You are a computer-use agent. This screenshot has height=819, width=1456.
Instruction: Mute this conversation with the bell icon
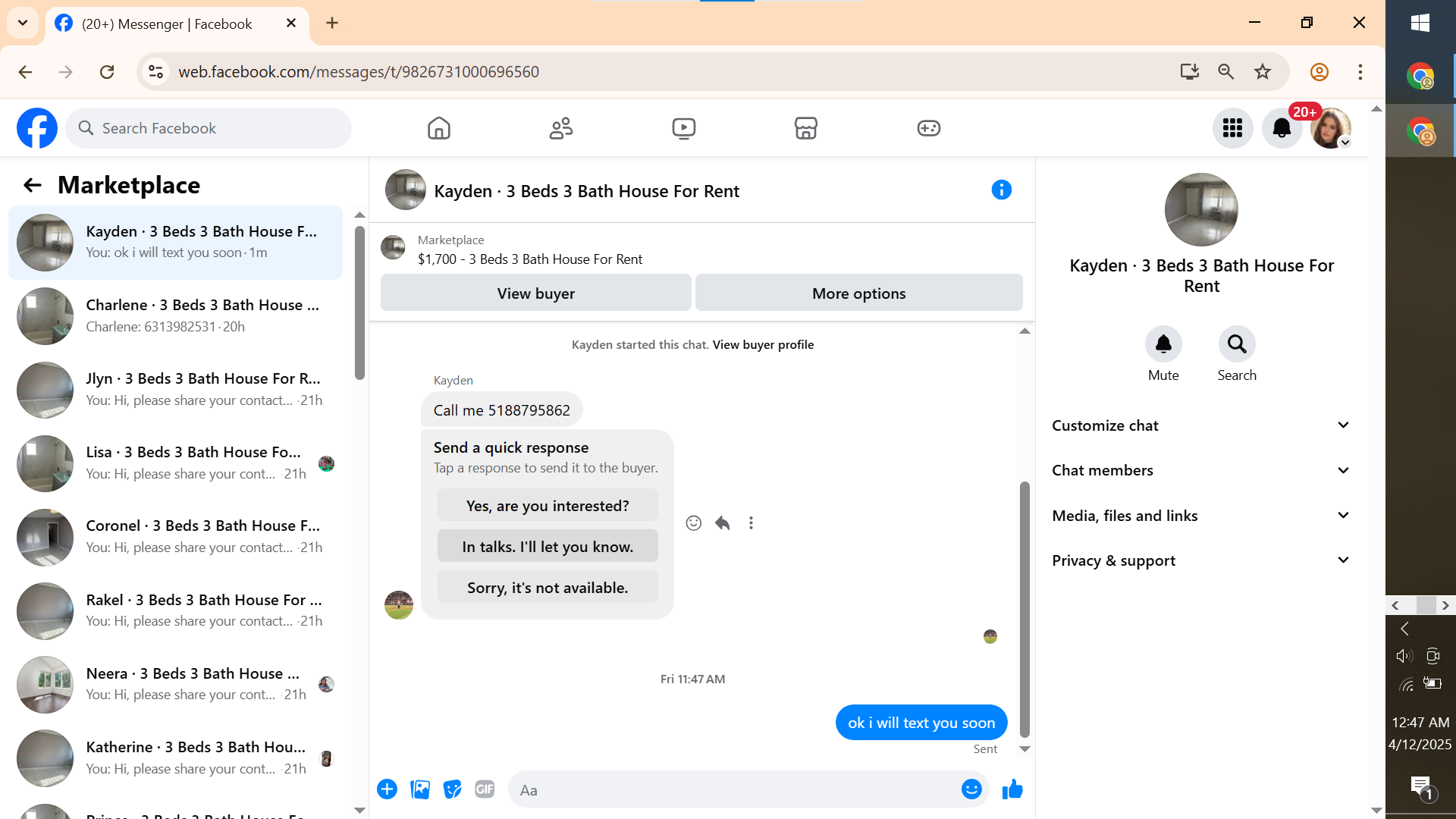pos(1163,345)
